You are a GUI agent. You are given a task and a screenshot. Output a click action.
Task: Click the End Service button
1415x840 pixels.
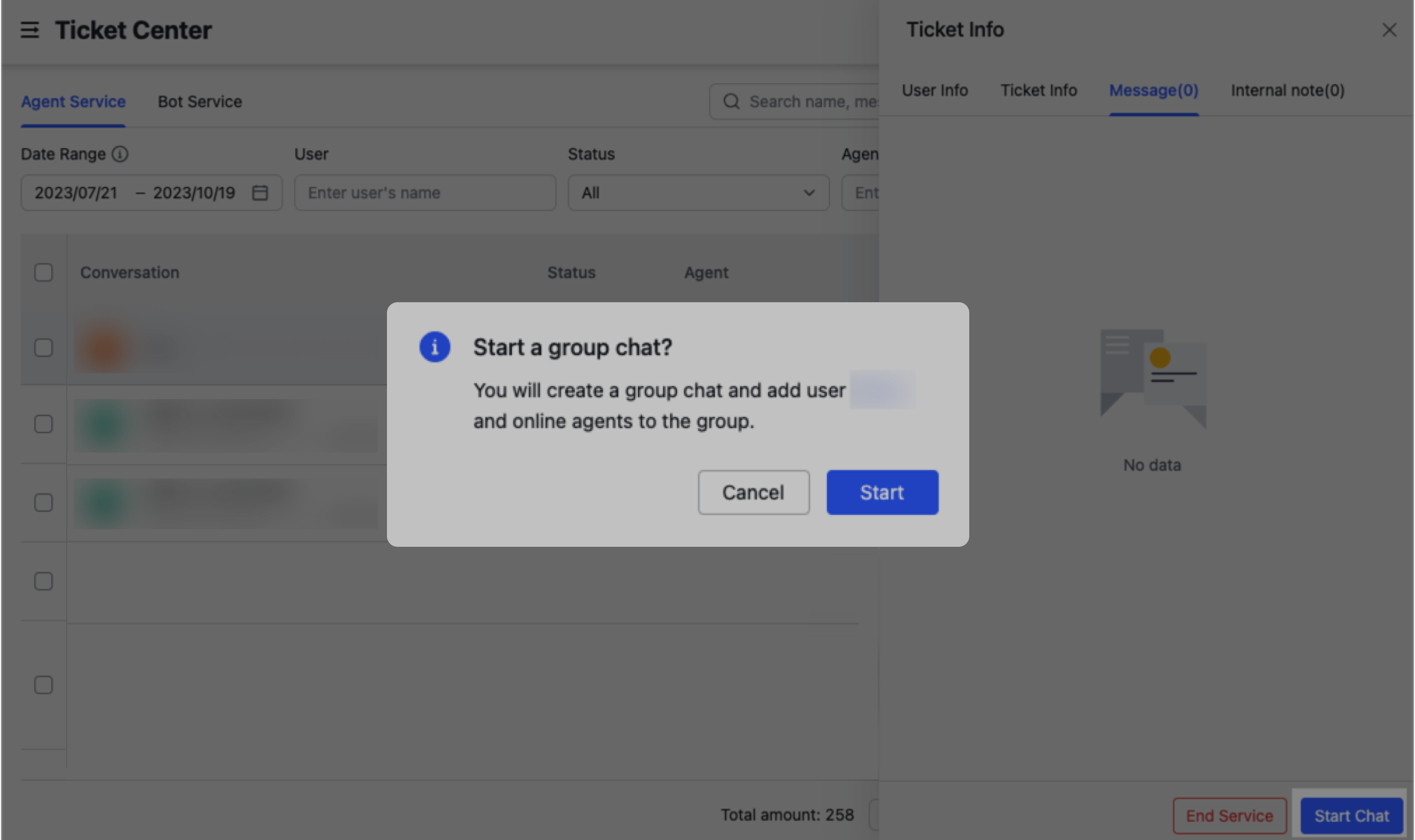coord(1229,815)
